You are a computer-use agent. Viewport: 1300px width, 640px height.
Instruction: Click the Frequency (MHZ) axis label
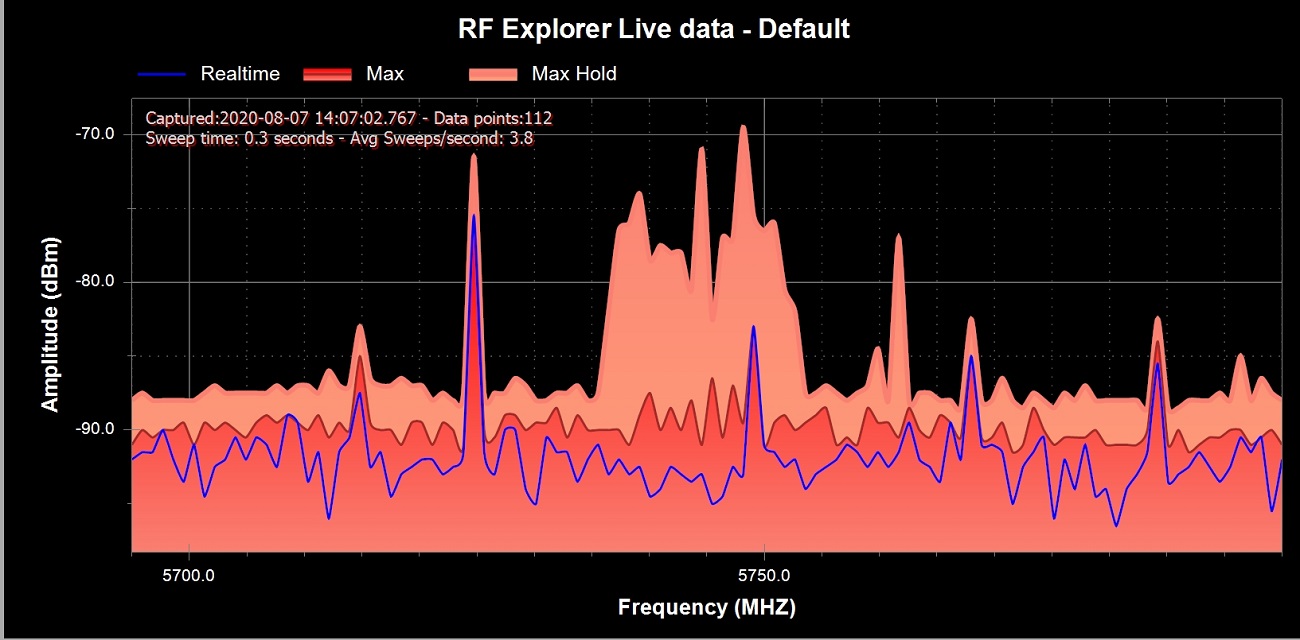tap(707, 607)
